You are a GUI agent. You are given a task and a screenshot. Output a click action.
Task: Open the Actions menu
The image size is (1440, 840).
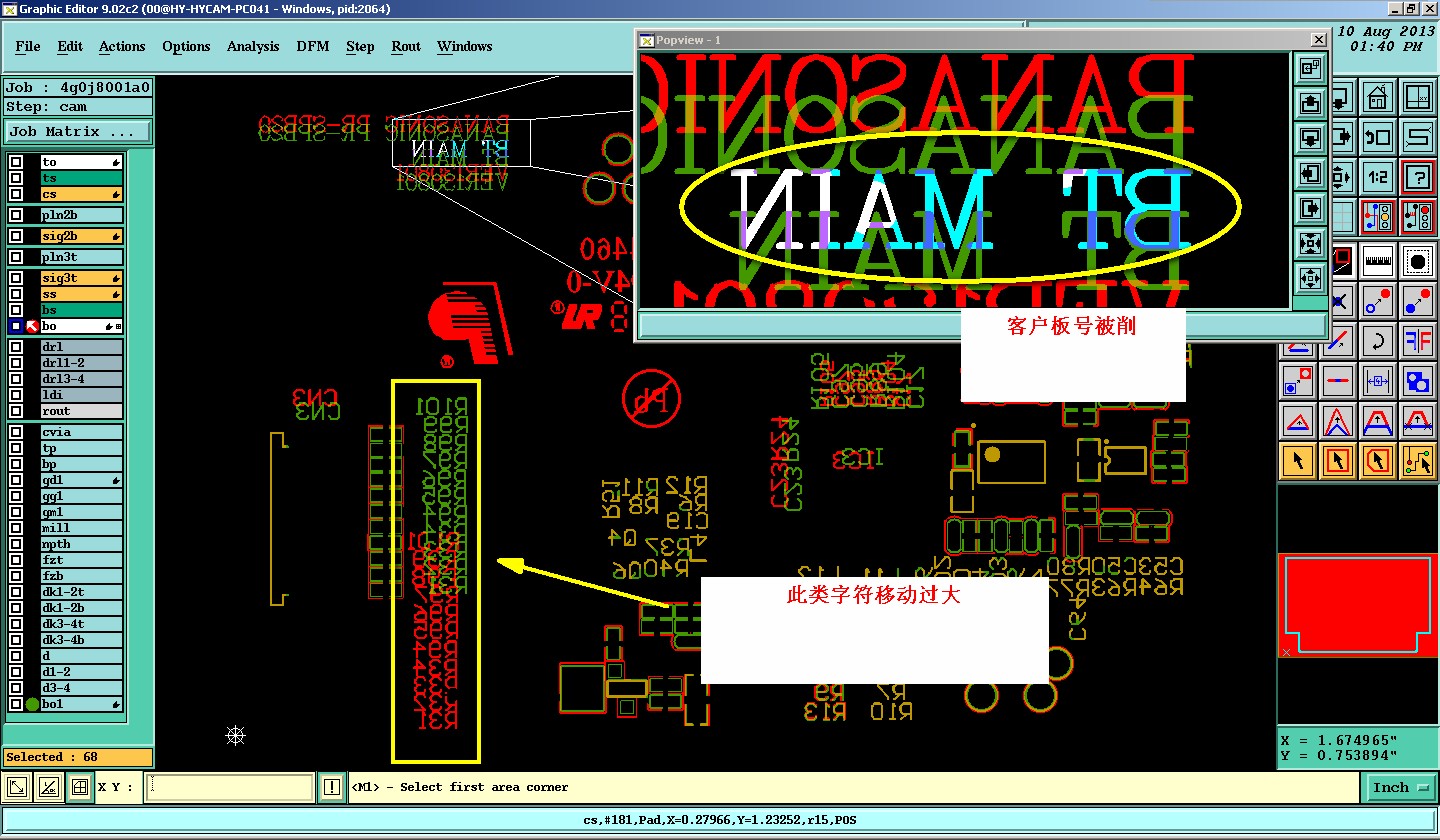tap(122, 46)
